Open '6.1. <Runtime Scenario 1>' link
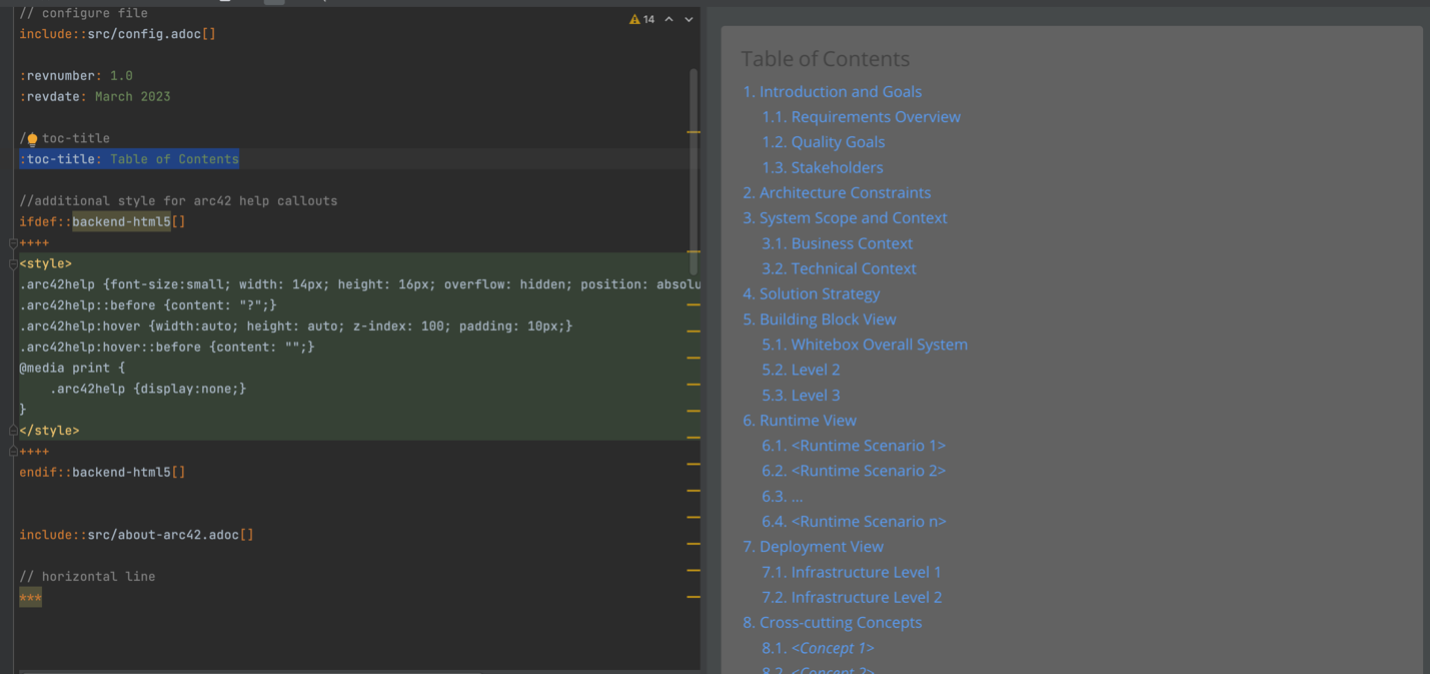Image resolution: width=1430 pixels, height=678 pixels. [x=853, y=446]
